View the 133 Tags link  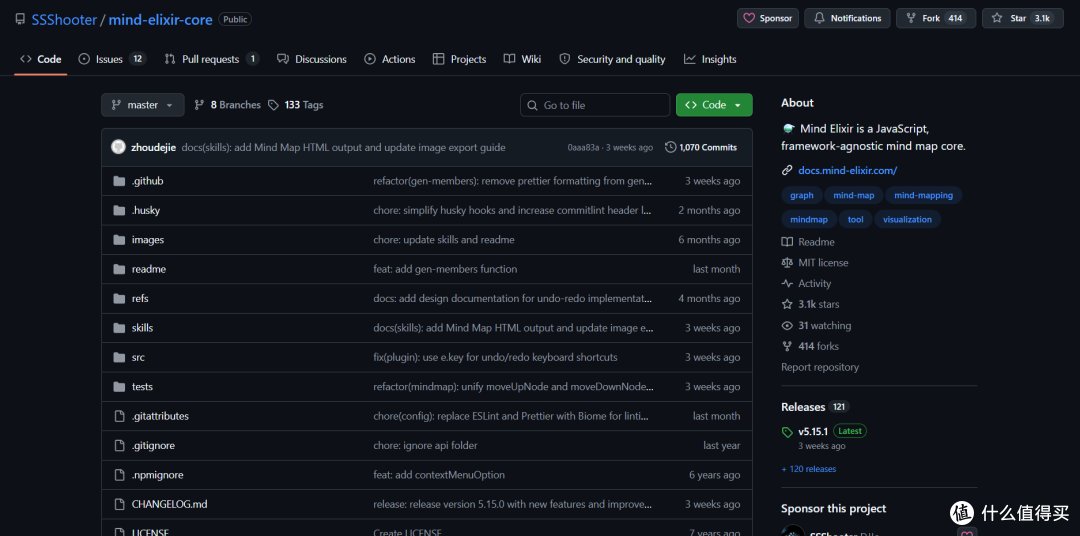pyautogui.click(x=295, y=105)
